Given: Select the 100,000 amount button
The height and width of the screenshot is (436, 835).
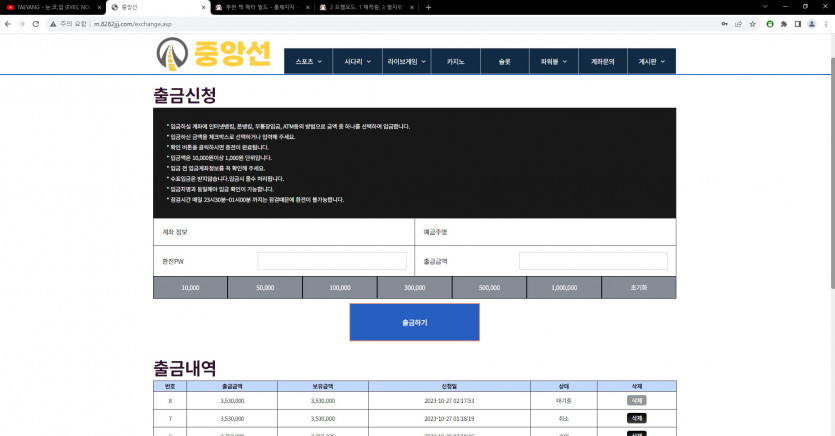Looking at the screenshot, I should tap(340, 287).
